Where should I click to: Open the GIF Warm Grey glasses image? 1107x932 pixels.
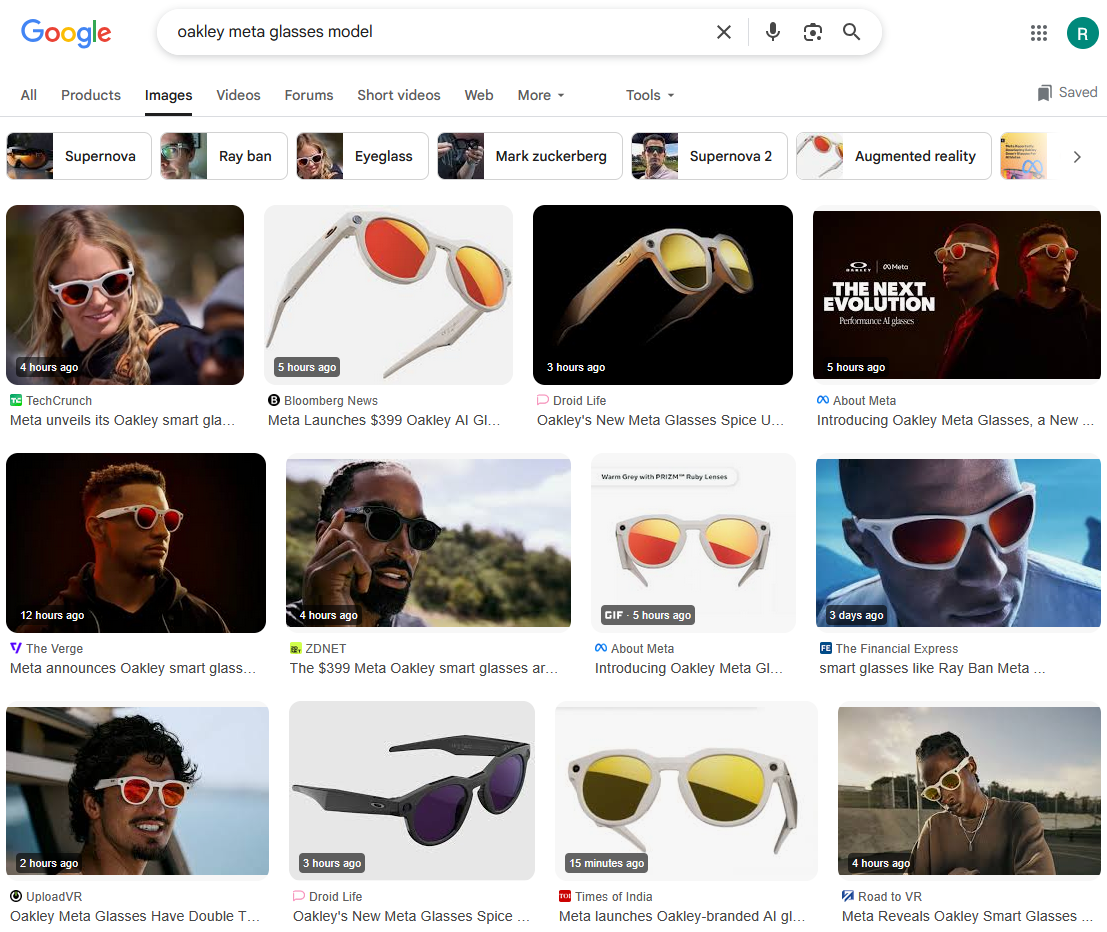click(x=693, y=543)
